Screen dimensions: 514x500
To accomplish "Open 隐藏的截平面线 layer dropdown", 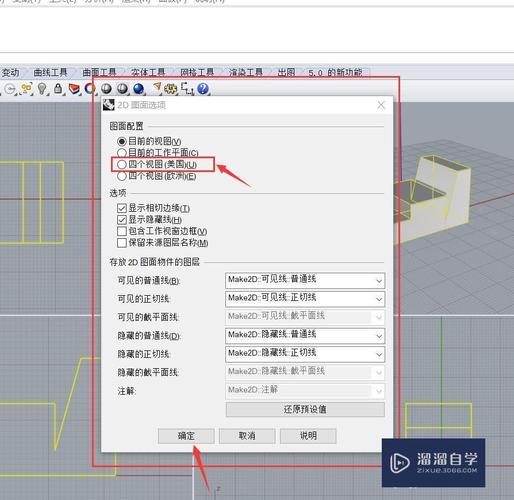I will (x=305, y=372).
